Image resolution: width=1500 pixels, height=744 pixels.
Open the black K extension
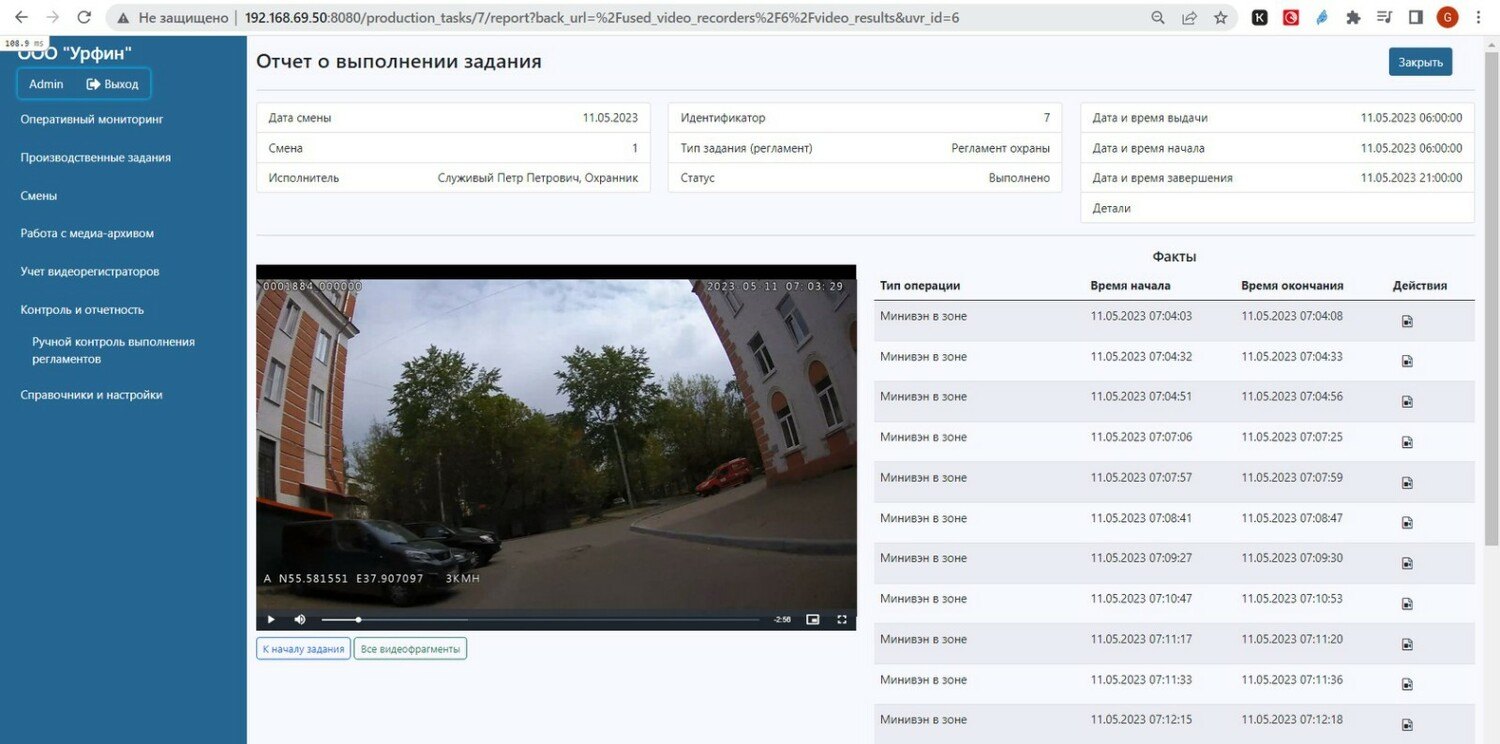tap(1260, 17)
